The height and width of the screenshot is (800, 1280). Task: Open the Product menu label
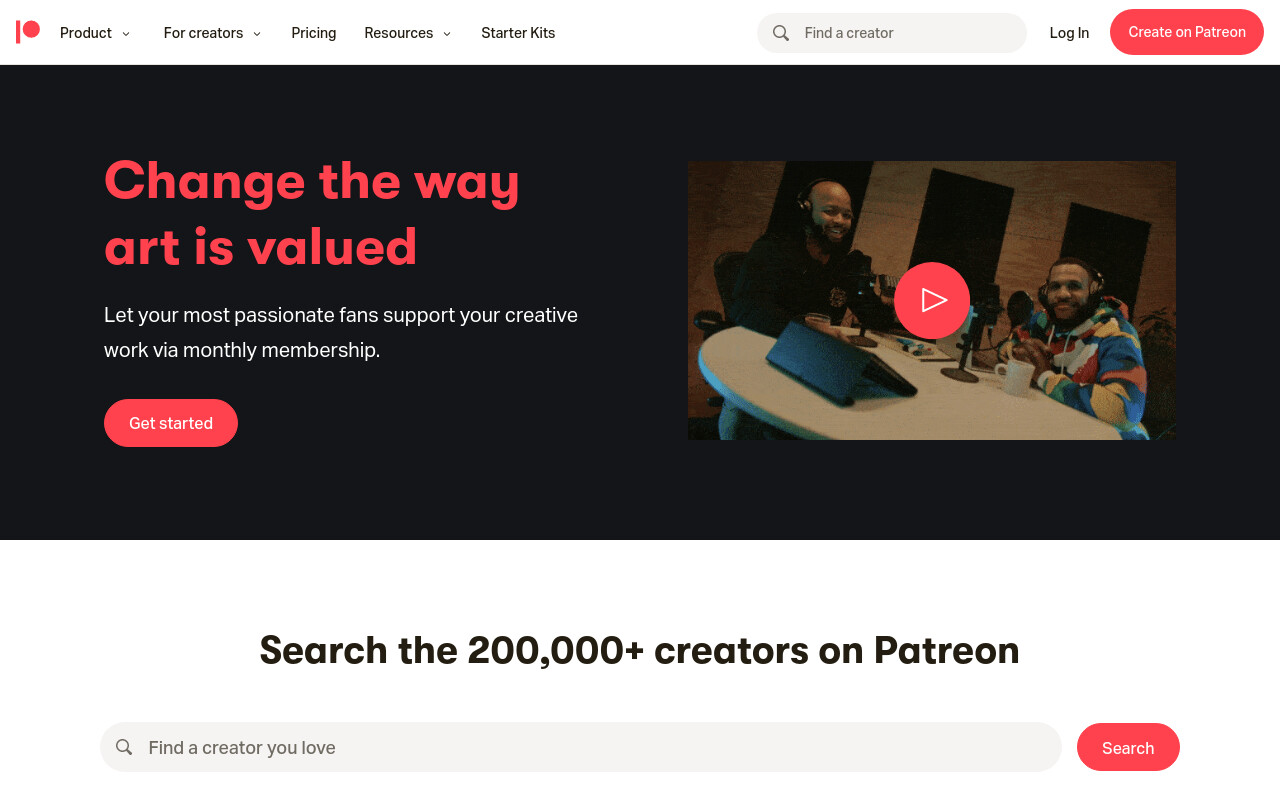(86, 33)
